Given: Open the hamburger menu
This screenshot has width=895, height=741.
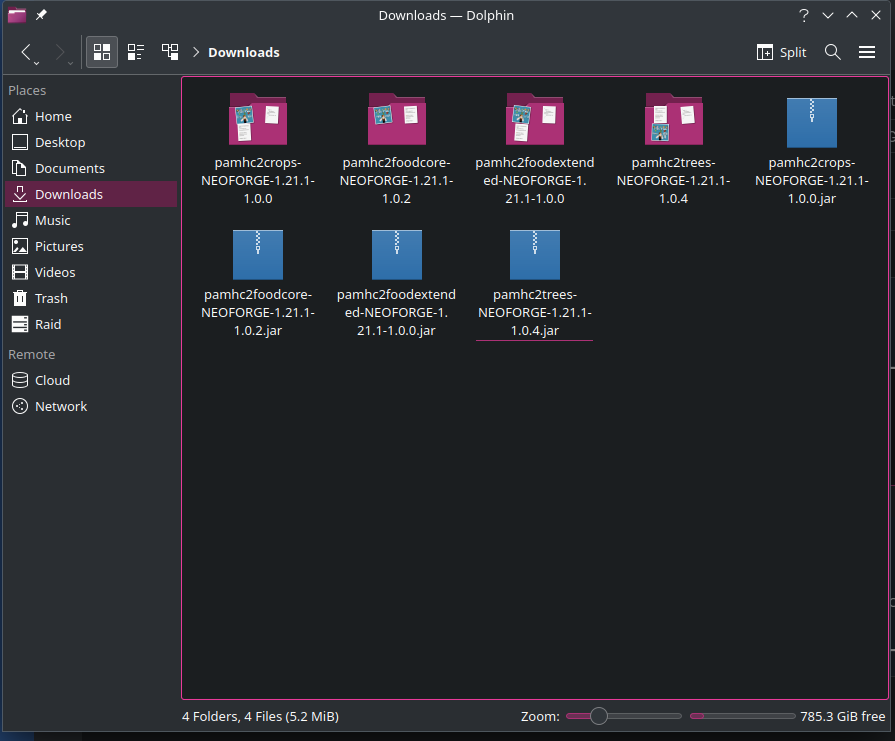Looking at the screenshot, I should tap(867, 52).
